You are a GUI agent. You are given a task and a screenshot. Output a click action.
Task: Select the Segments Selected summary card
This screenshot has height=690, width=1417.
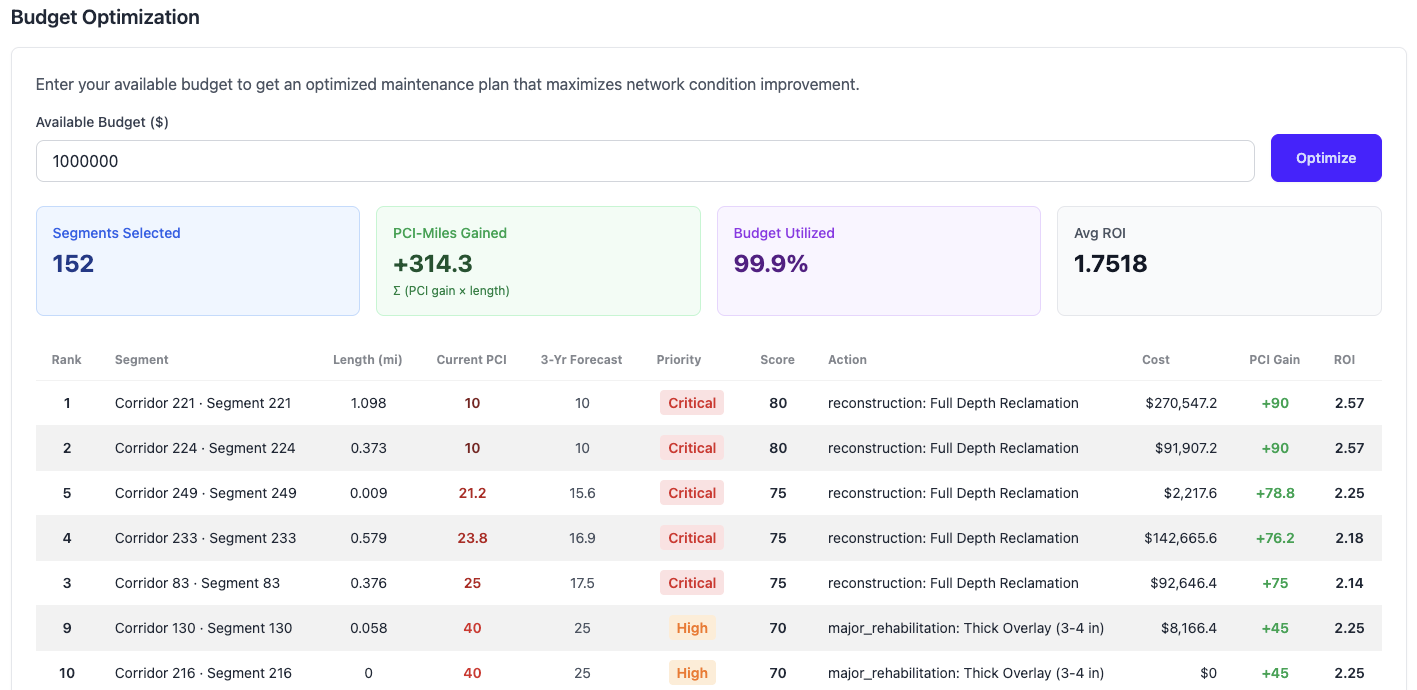click(x=198, y=261)
